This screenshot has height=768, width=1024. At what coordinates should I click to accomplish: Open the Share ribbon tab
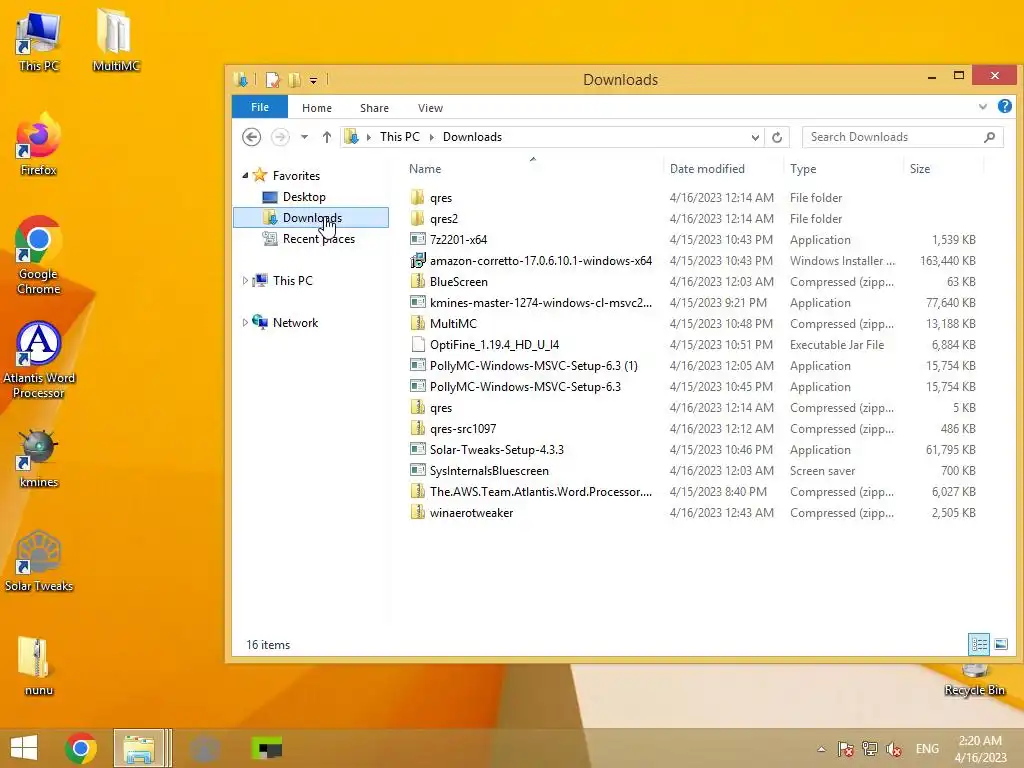(374, 108)
